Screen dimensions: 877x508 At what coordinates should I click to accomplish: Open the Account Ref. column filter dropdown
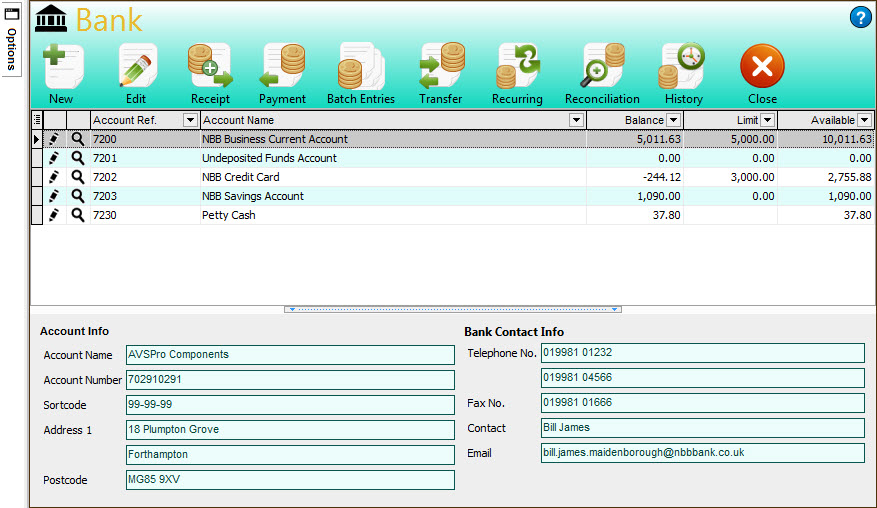(x=190, y=120)
